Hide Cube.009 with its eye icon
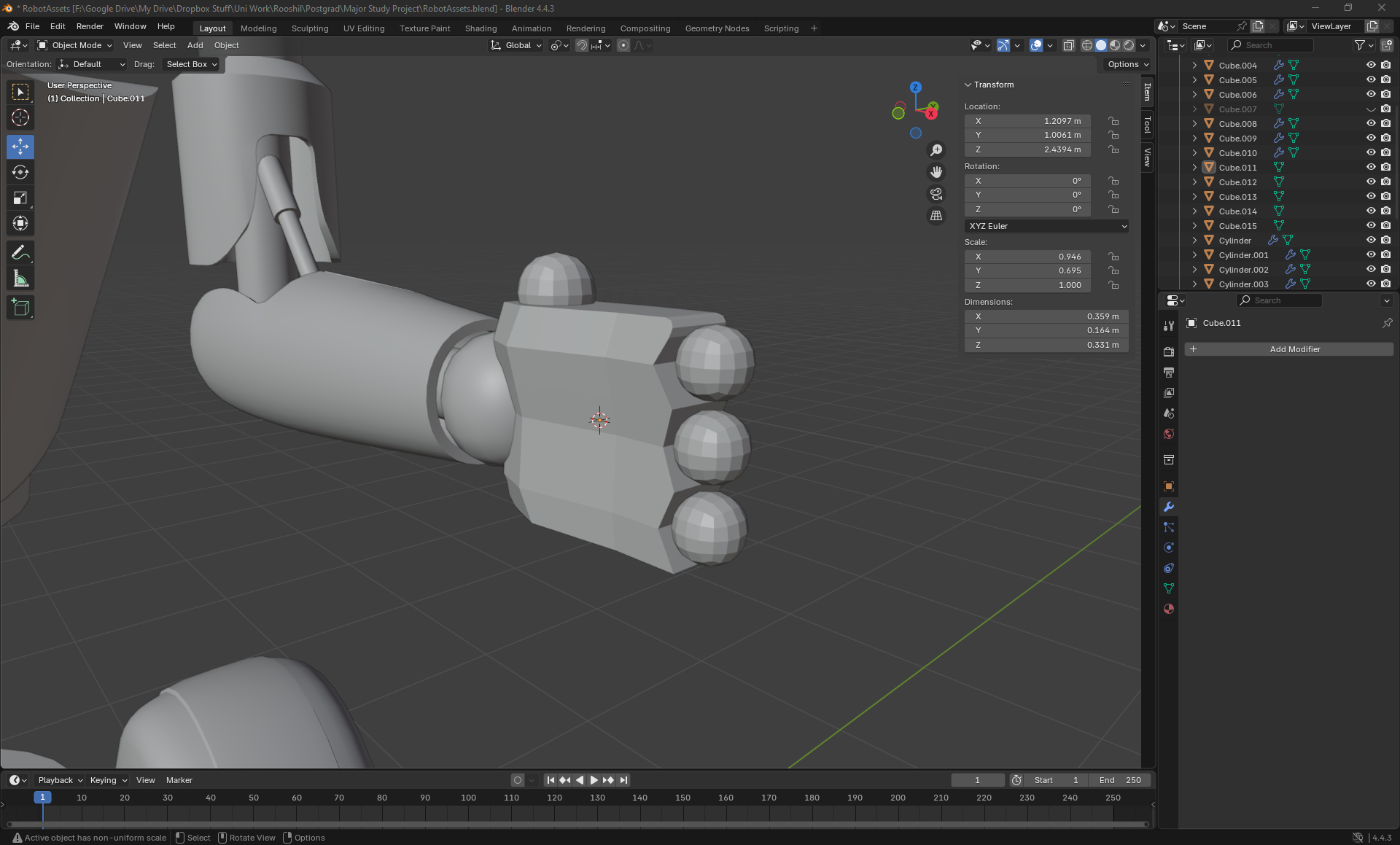 (x=1370, y=138)
